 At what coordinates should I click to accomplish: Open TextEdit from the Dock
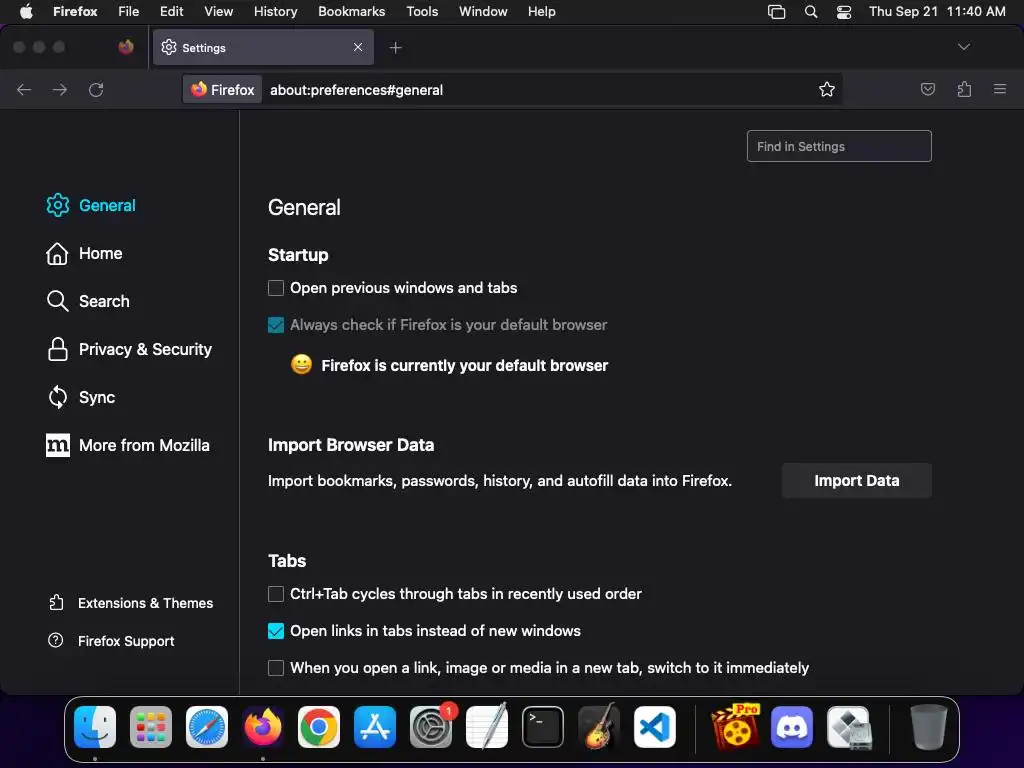[487, 727]
